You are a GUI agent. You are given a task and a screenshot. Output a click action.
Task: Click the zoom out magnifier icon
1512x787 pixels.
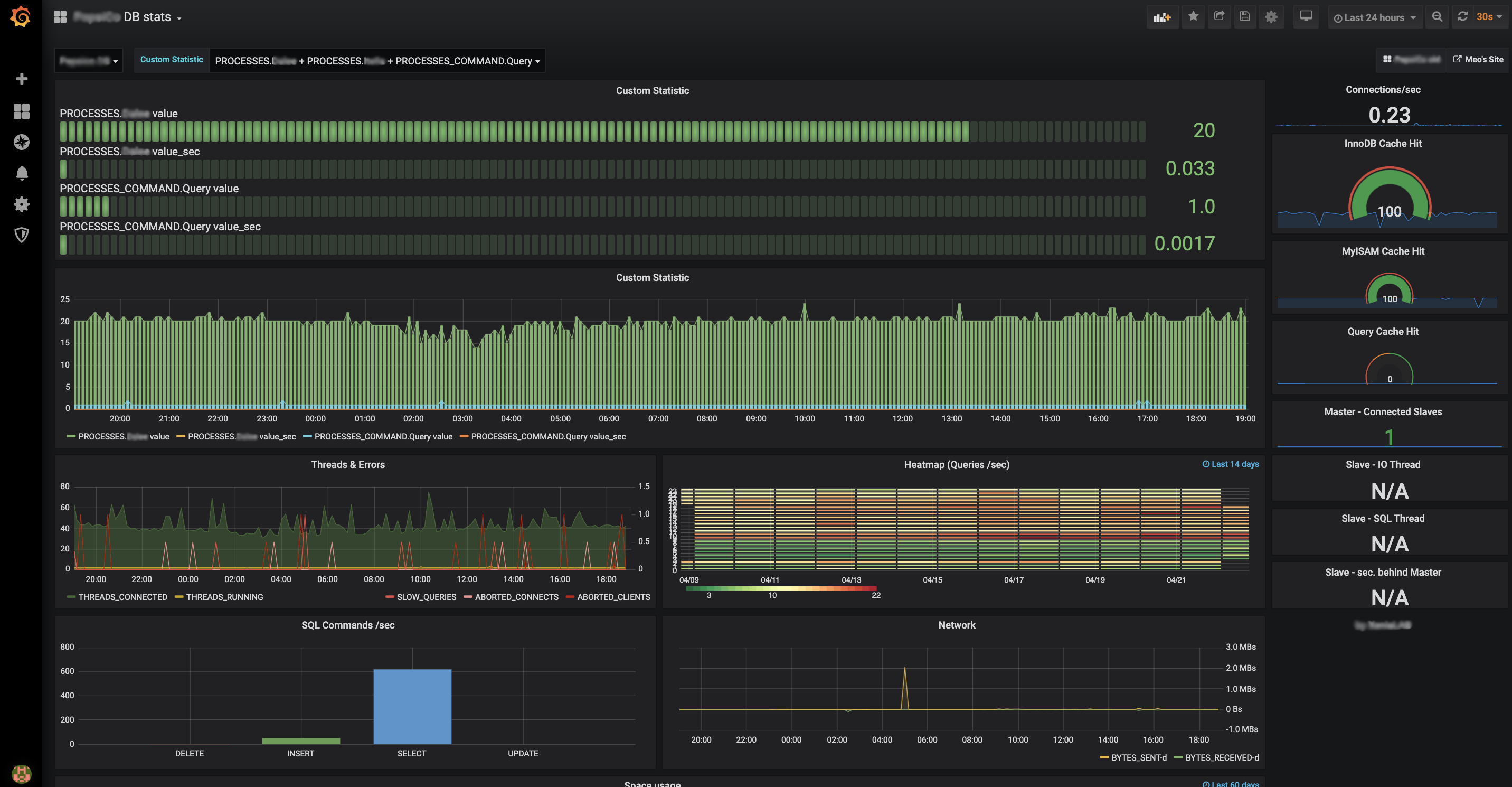[1437, 17]
